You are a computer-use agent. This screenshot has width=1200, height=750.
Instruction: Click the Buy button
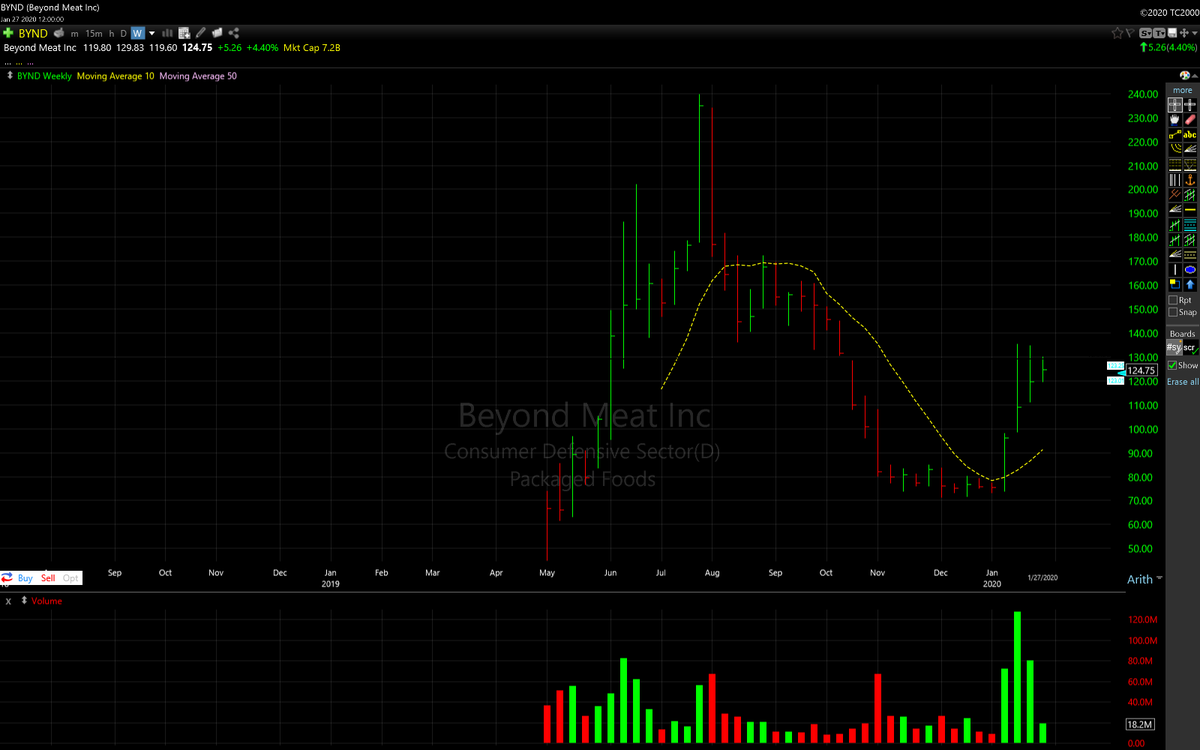click(25, 578)
